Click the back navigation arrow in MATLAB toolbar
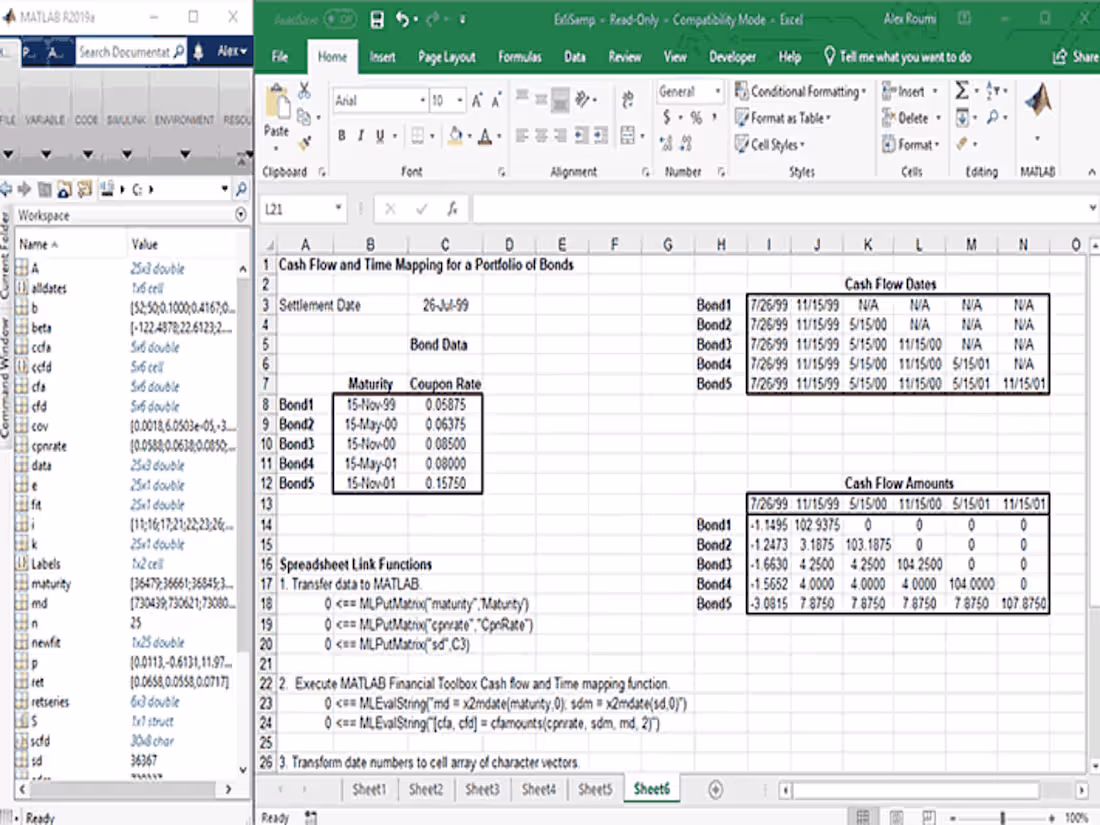The height and width of the screenshot is (825, 1100). (8, 188)
